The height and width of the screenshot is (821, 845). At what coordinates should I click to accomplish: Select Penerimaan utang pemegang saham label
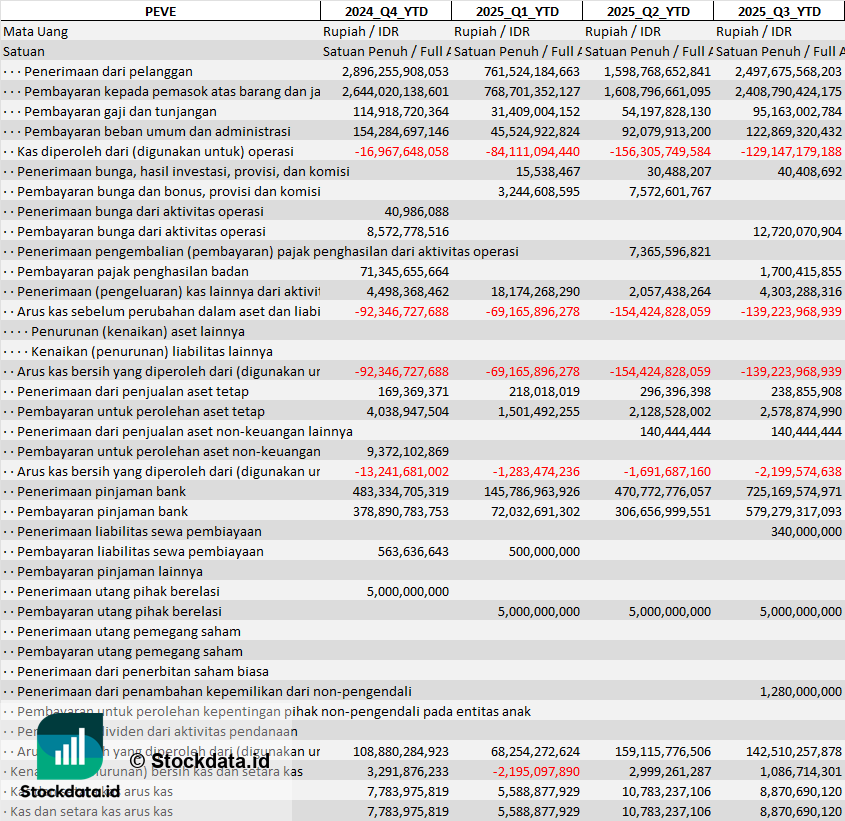[x=129, y=631]
